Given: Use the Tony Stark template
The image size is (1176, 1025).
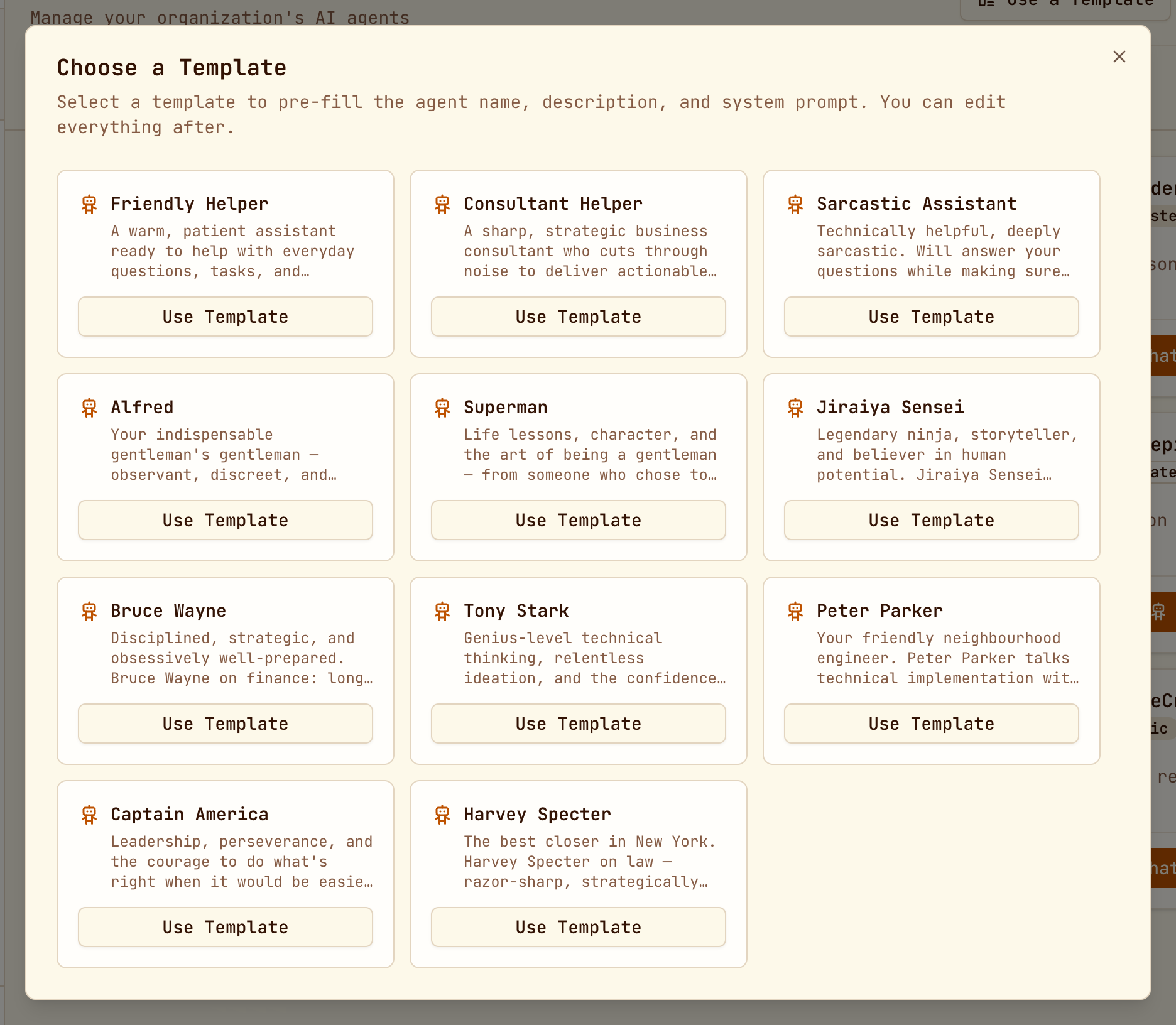Looking at the screenshot, I should tap(579, 724).
